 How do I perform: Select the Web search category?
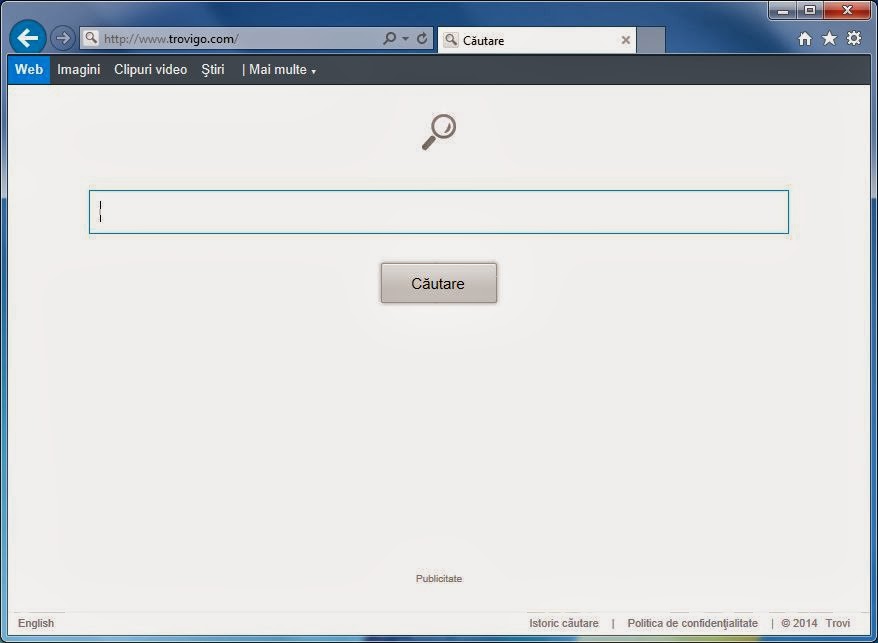pyautogui.click(x=29, y=69)
